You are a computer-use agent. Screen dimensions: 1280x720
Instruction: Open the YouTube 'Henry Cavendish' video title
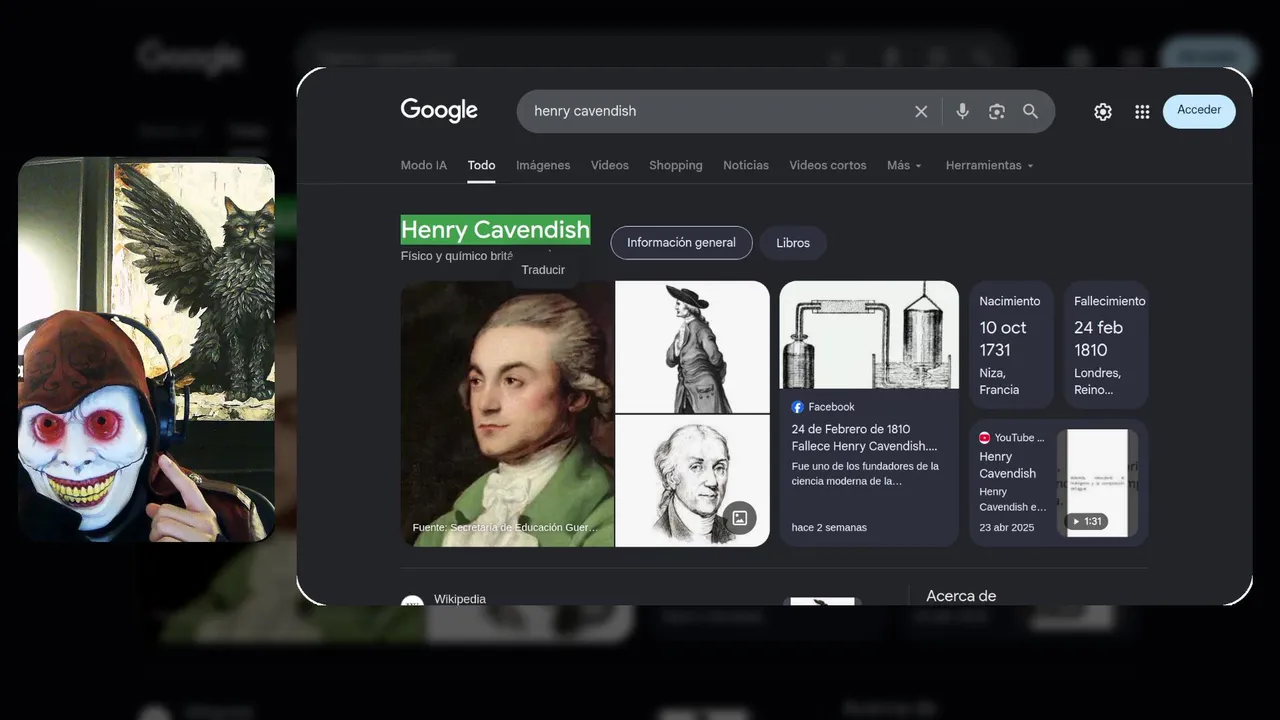click(x=1008, y=465)
